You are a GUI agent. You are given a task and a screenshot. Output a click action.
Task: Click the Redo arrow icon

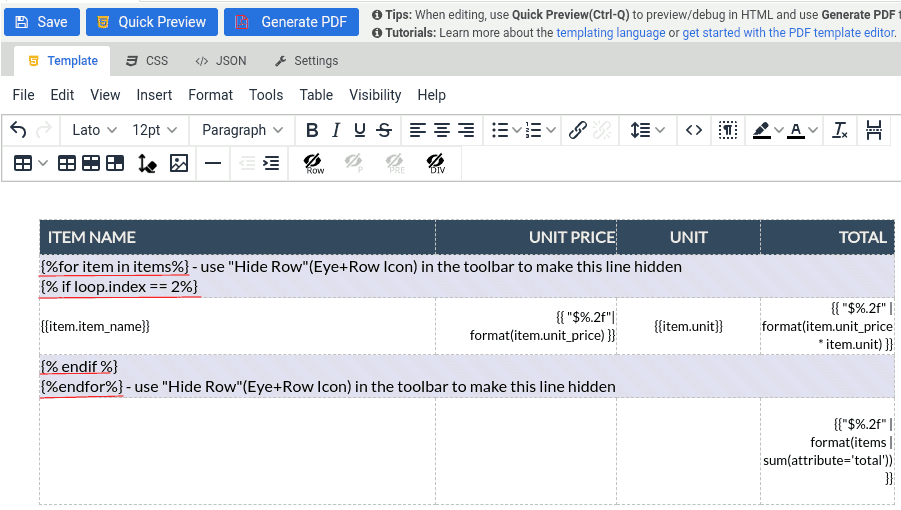44,130
